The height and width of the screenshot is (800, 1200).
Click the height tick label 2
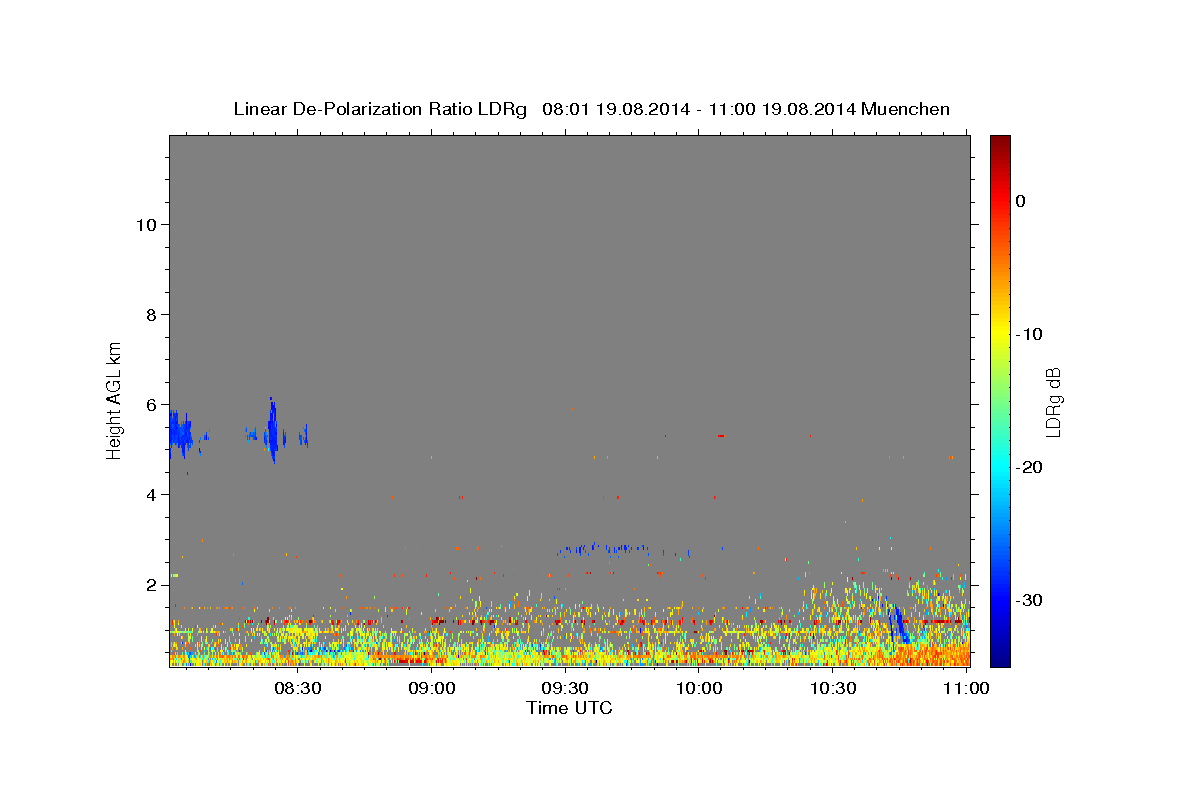pyautogui.click(x=149, y=584)
